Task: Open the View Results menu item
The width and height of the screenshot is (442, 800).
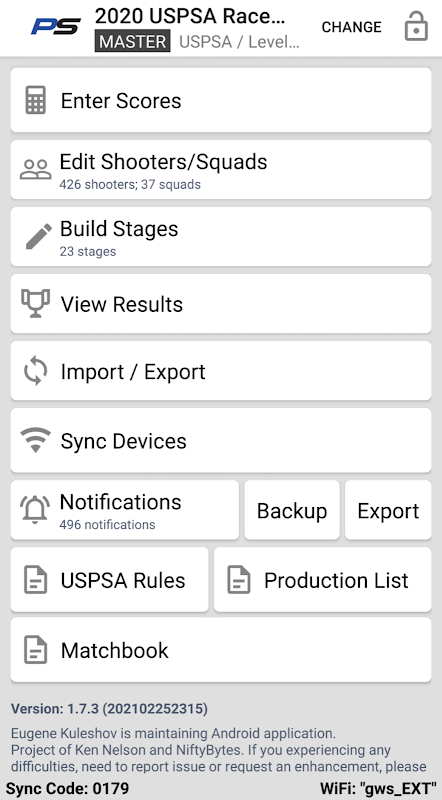Action: coord(221,304)
